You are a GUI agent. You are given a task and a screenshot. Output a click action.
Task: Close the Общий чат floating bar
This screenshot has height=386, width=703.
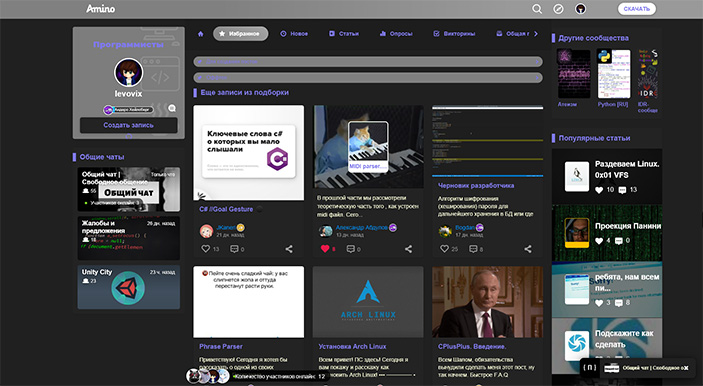686,368
